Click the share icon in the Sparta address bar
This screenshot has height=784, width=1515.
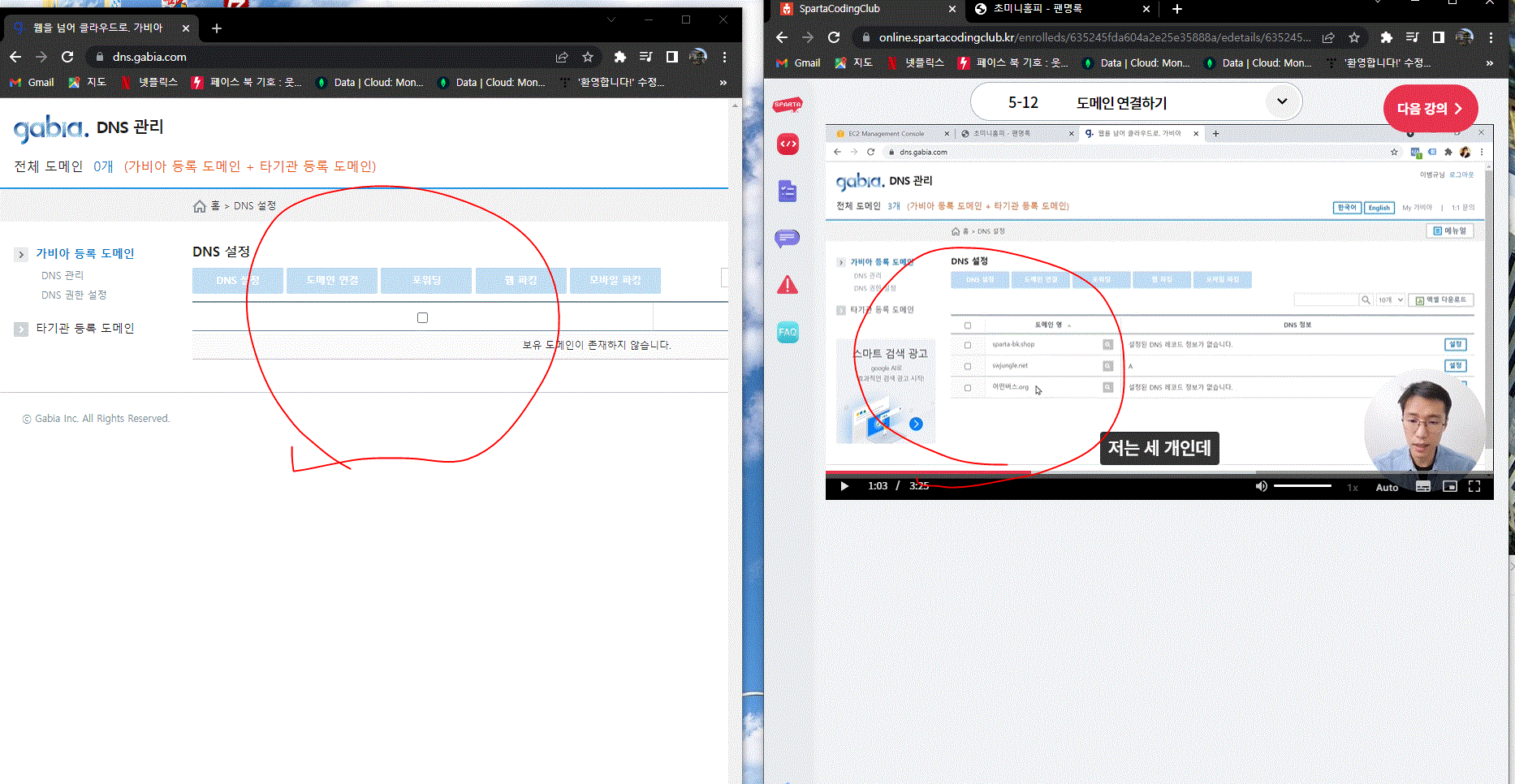point(1328,37)
